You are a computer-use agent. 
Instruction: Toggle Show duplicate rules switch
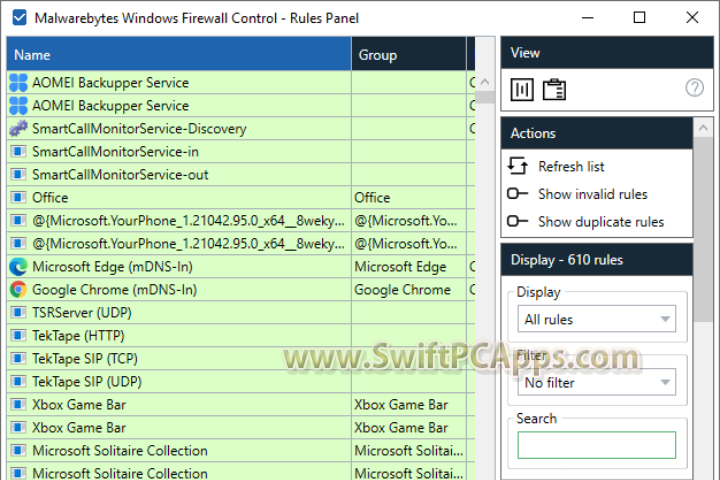tap(518, 221)
